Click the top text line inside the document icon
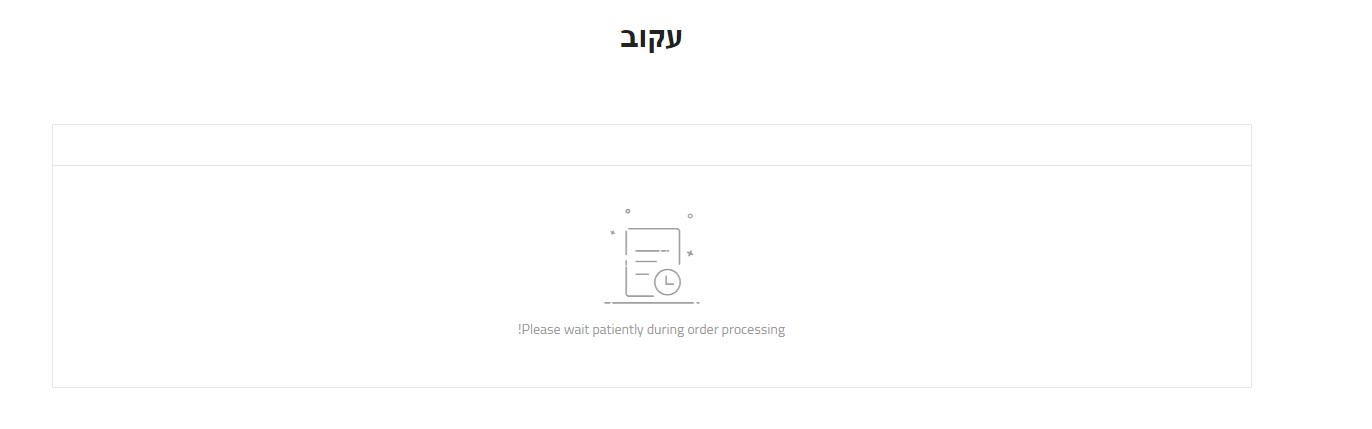 (651, 250)
